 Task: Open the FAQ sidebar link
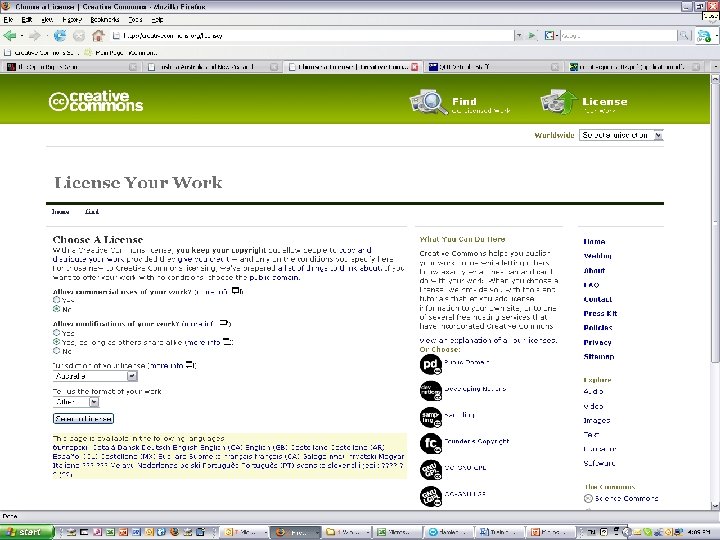point(591,285)
